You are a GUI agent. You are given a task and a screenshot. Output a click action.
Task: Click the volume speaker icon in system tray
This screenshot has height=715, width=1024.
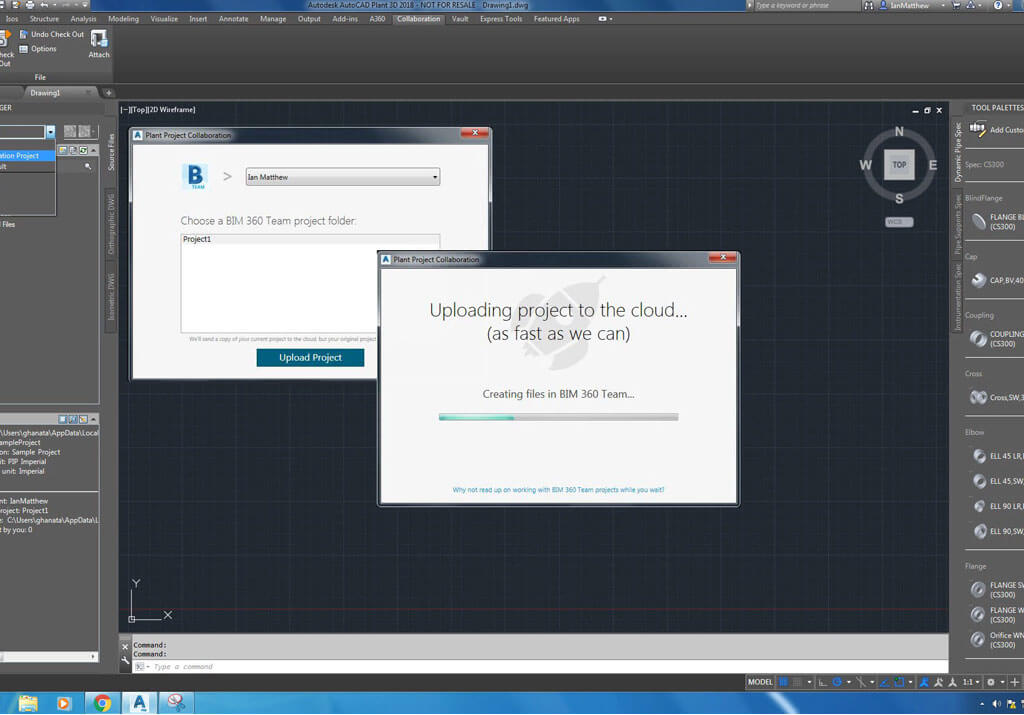997,703
